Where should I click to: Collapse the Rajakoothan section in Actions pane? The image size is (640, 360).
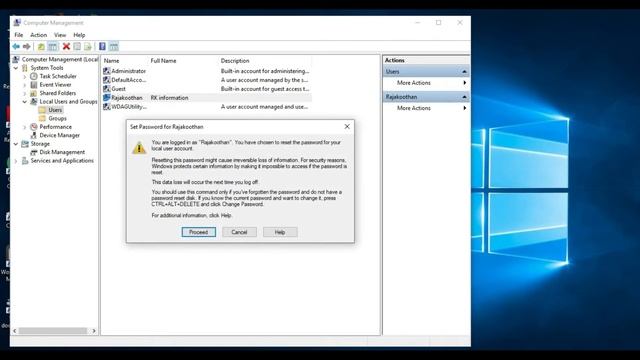[464, 97]
